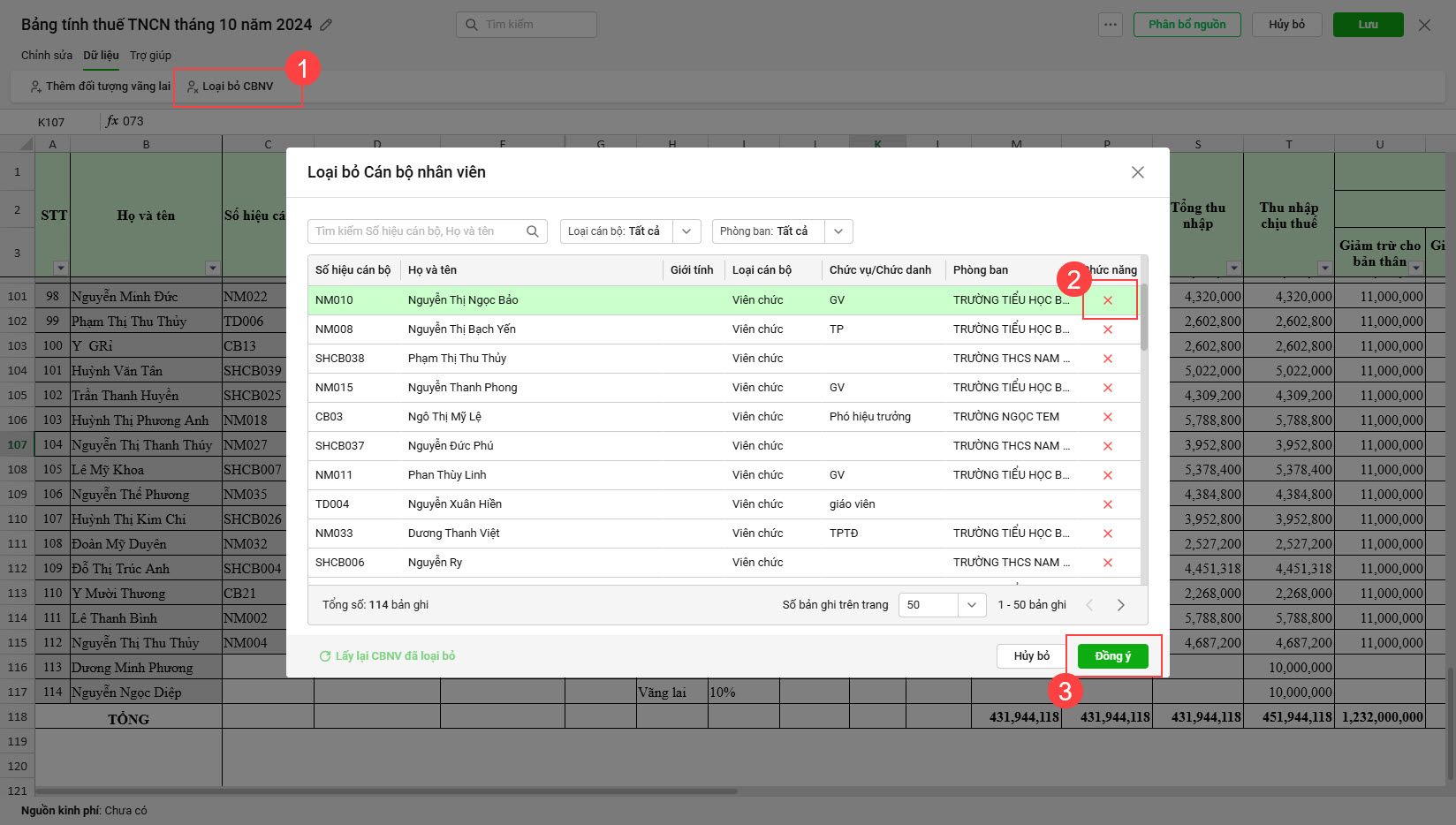The height and width of the screenshot is (825, 1456).
Task: Click the dialog's vertical scrollbar
Action: click(x=1144, y=318)
